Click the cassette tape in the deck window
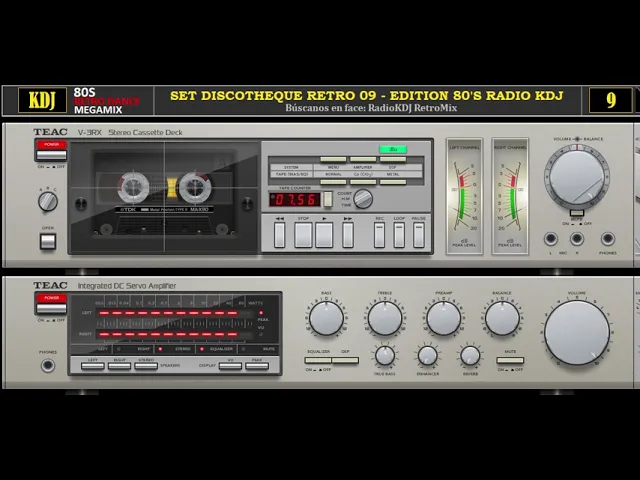 (164, 194)
